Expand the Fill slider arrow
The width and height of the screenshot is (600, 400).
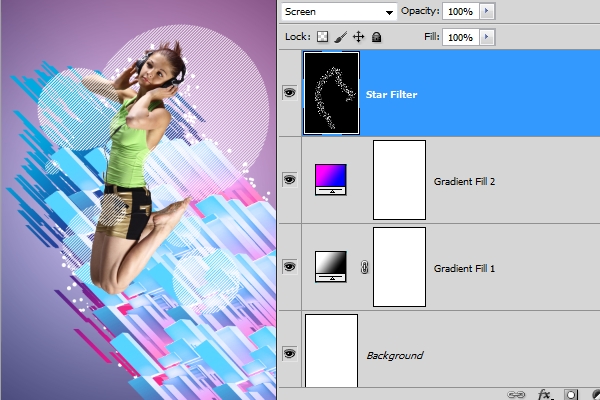(486, 37)
